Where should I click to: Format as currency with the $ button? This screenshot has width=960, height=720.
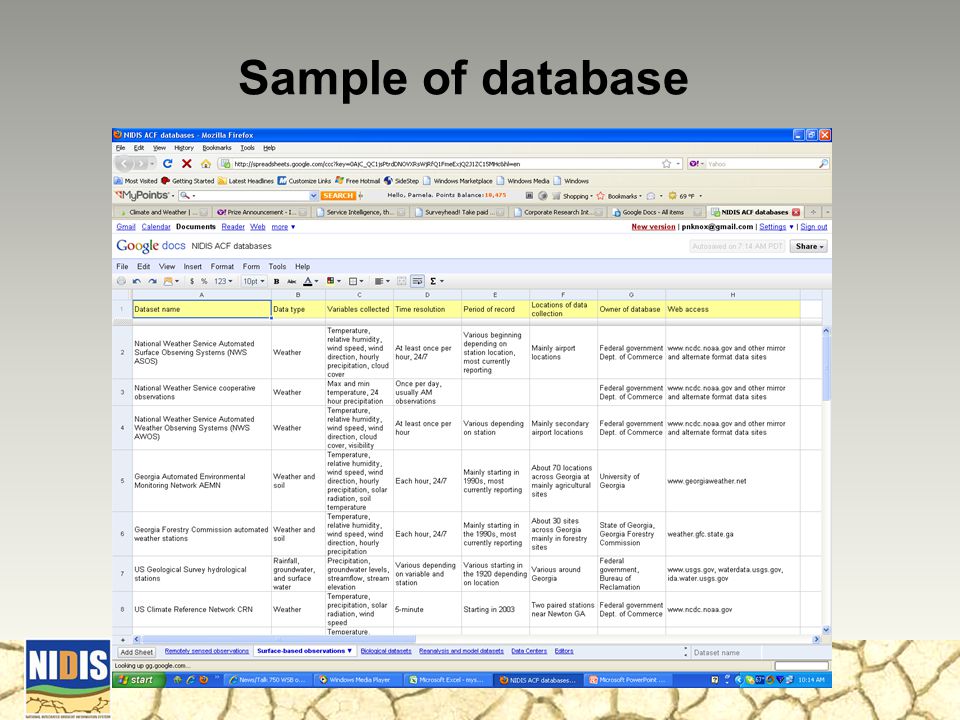192,281
